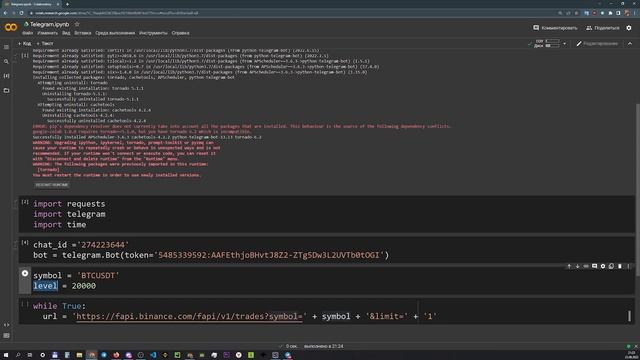Star the Telegram.ipynb notebook
Image resolution: width=640 pixels, height=360 pixels.
[77, 24]
